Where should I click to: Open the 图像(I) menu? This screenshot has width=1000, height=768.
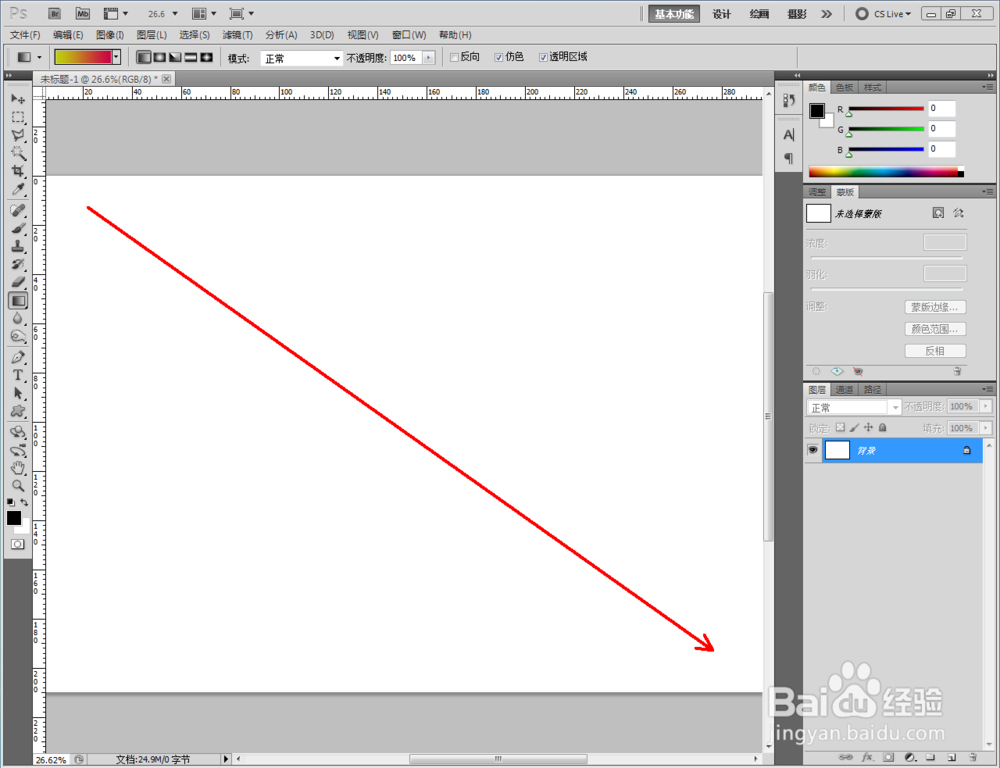(x=110, y=35)
